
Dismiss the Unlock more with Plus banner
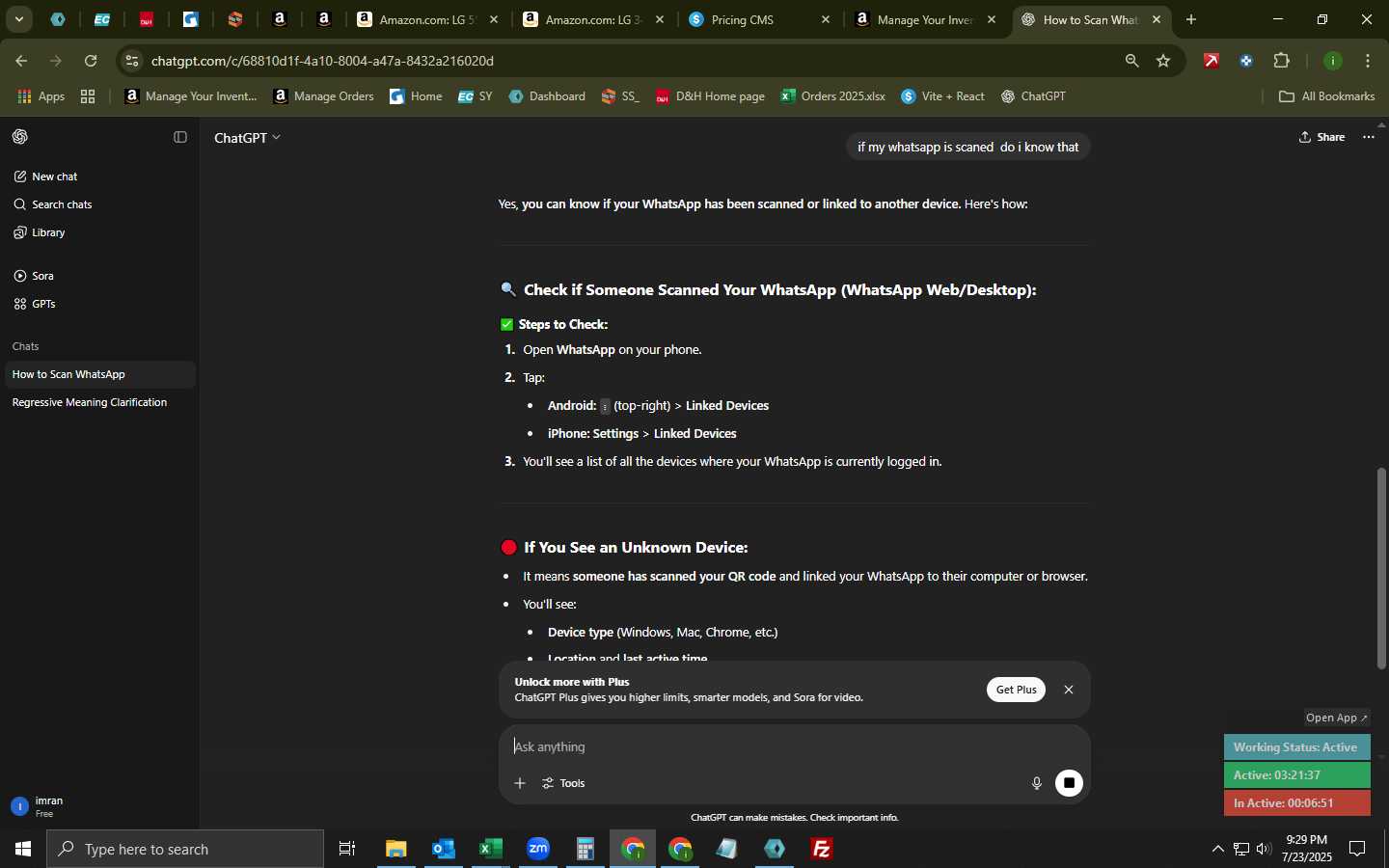pos(1069,690)
